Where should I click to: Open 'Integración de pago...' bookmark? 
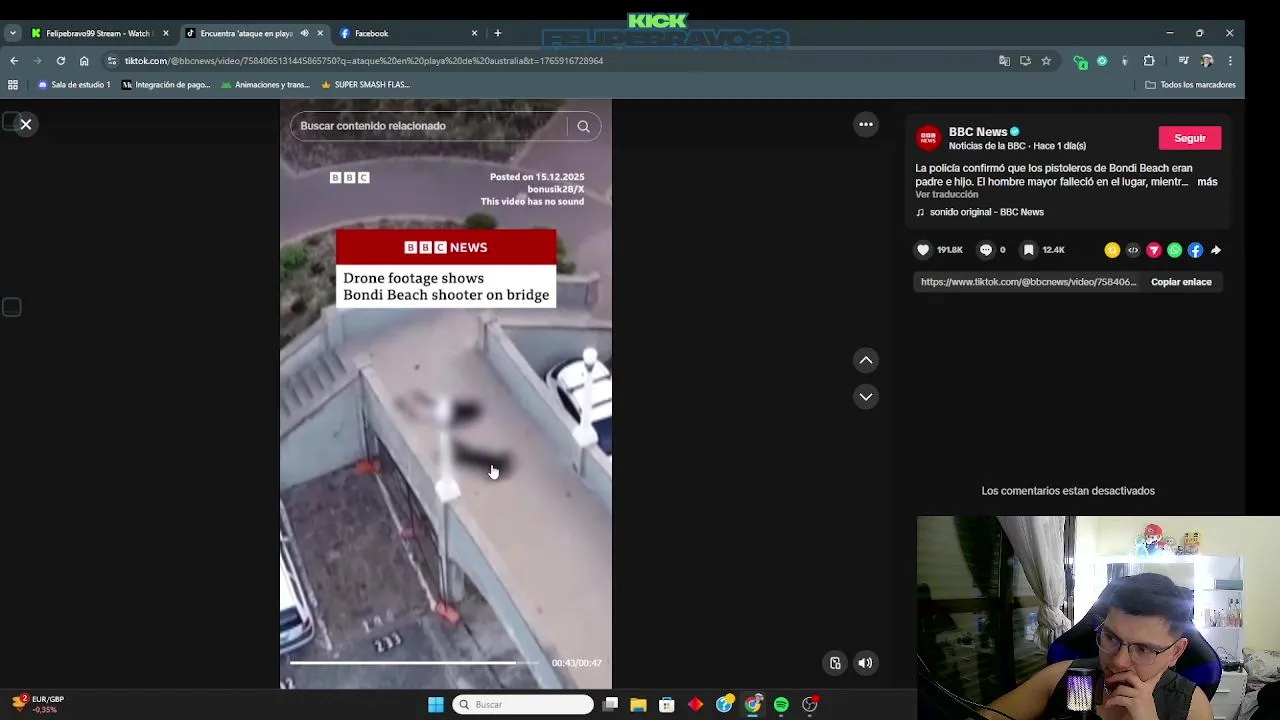[166, 85]
